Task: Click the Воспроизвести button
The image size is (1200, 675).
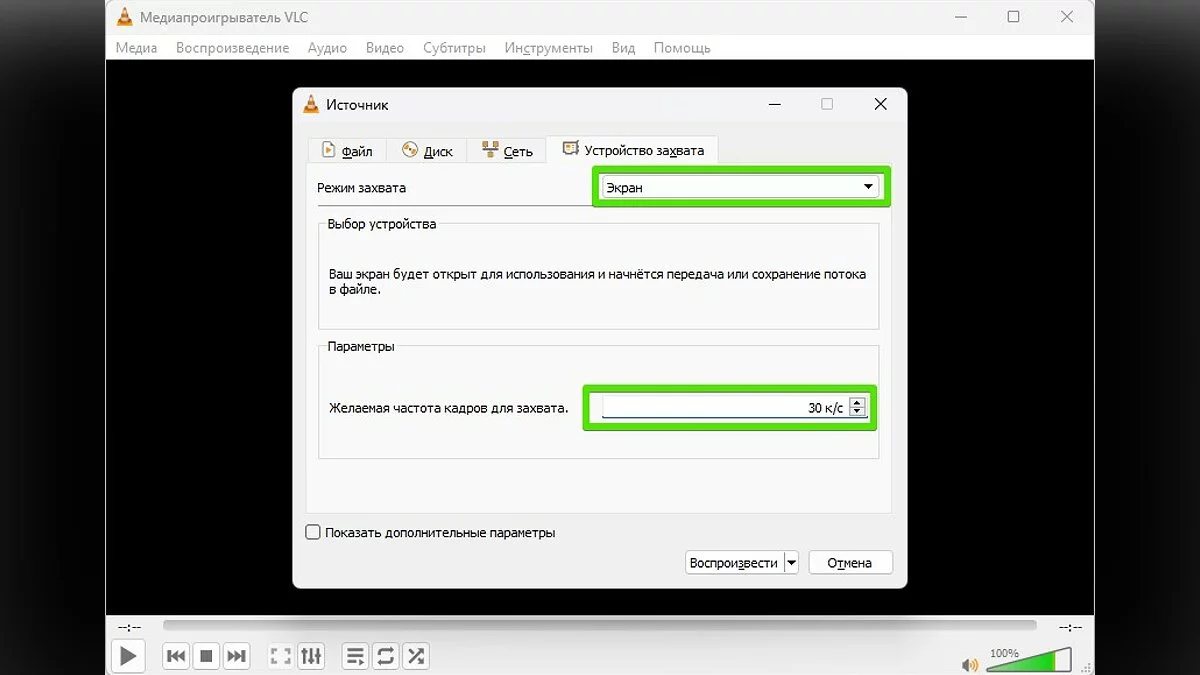Action: point(734,563)
